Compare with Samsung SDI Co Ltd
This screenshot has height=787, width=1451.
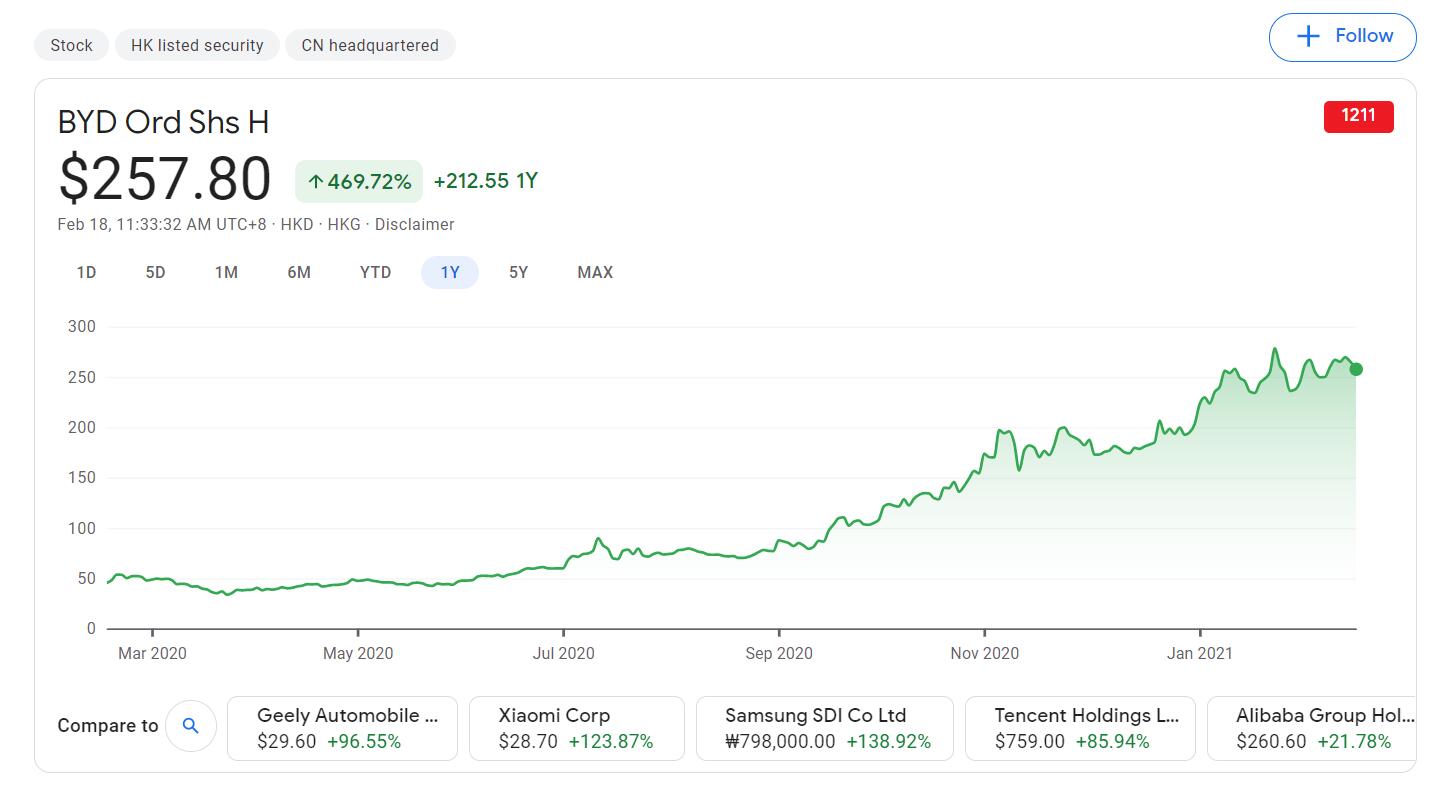tap(824, 728)
